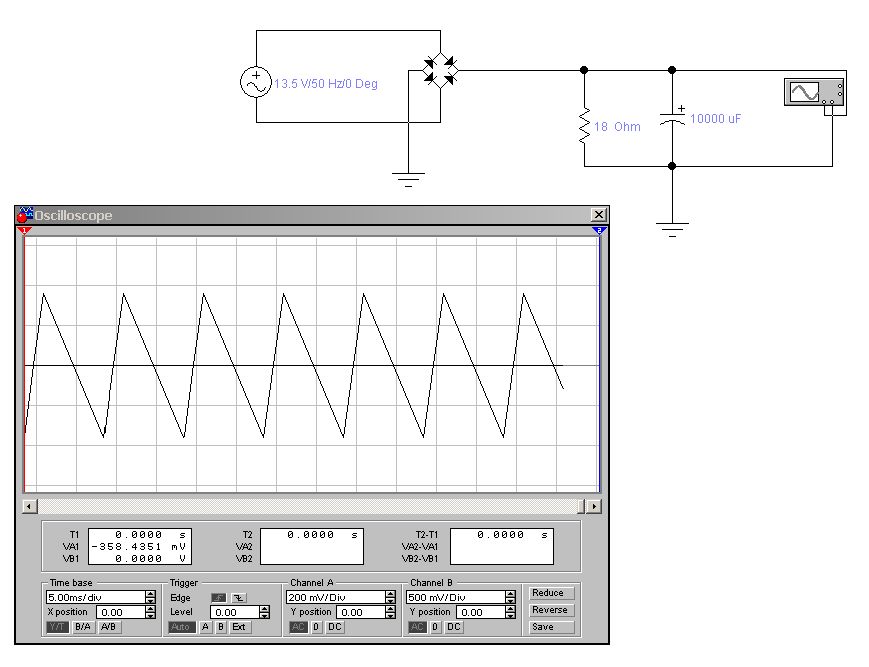Image resolution: width=869 pixels, height=667 pixels.
Task: Click Channel A 200 mV/Div scale field
Action: point(335,597)
